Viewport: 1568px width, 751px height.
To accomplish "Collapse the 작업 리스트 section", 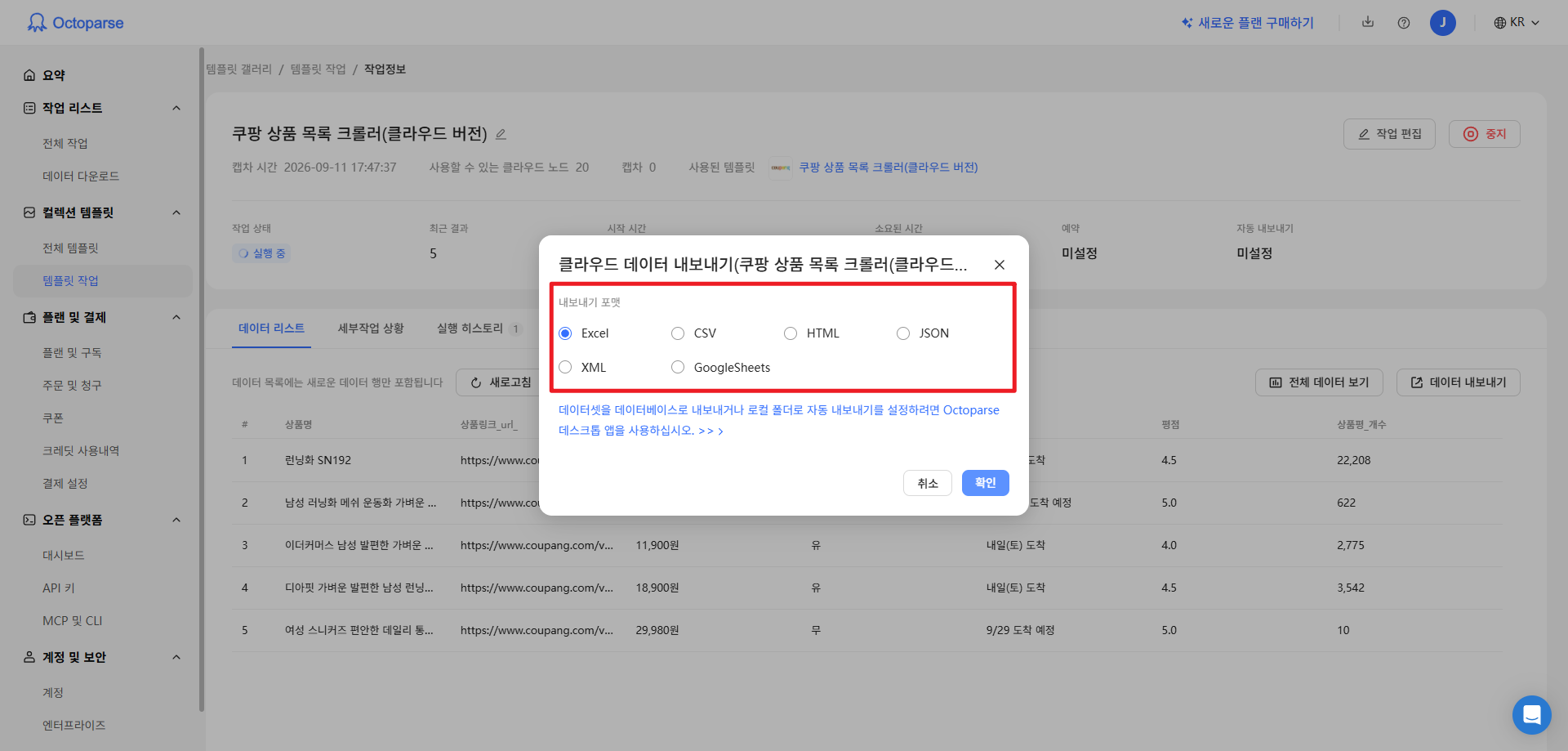I will tap(176, 108).
